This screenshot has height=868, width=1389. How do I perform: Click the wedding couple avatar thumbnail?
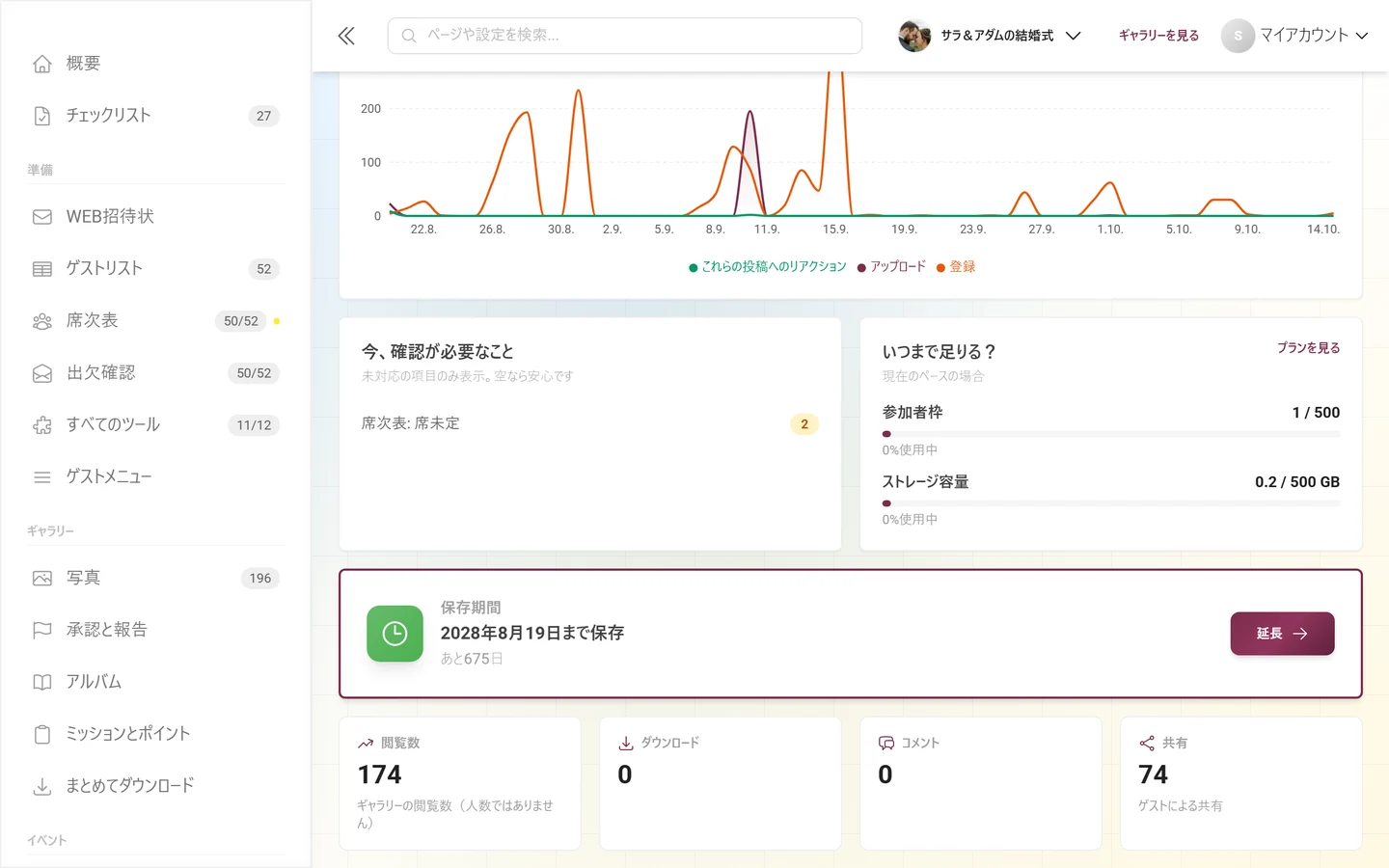[x=914, y=36]
